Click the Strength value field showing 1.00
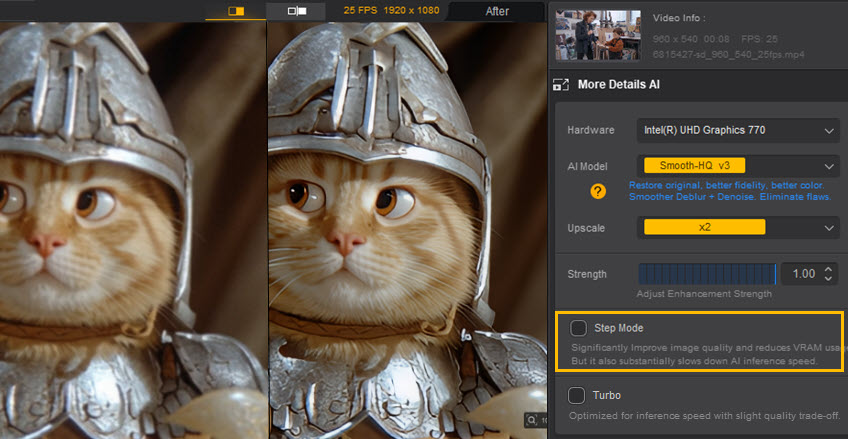Viewport: 848px width, 439px height. (802, 274)
